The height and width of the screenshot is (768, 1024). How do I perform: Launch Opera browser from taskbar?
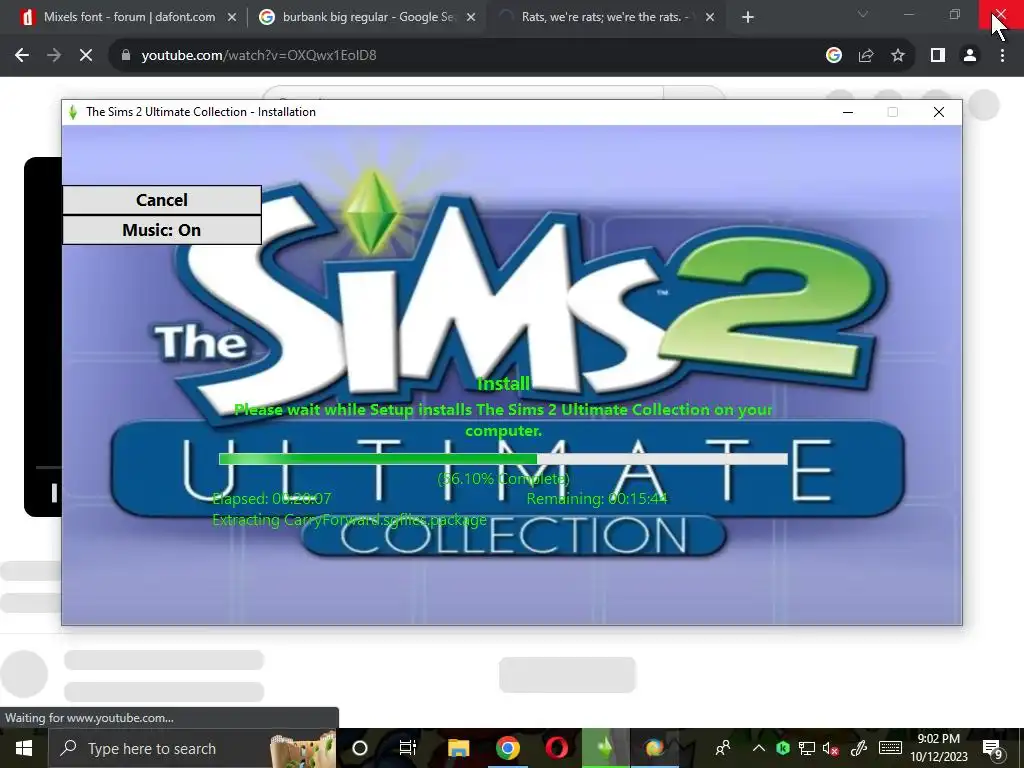[556, 748]
